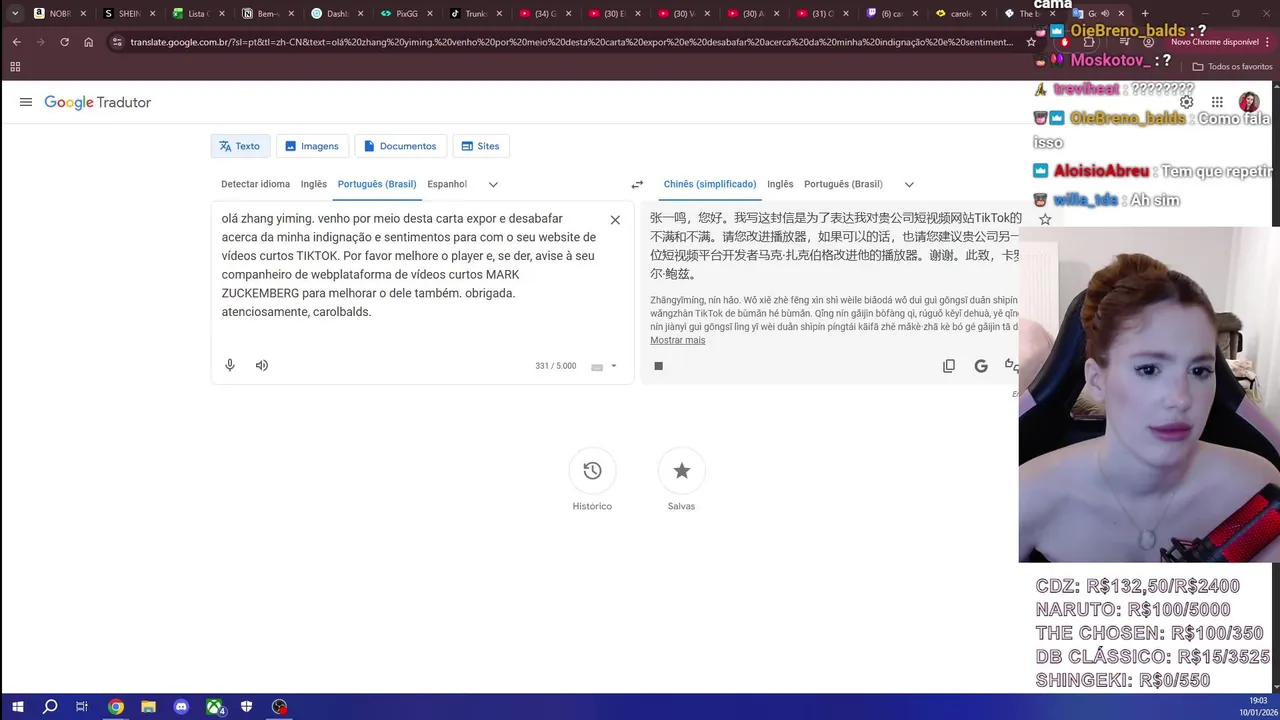
Task: Open virtual keyboard input tools
Action: point(597,367)
